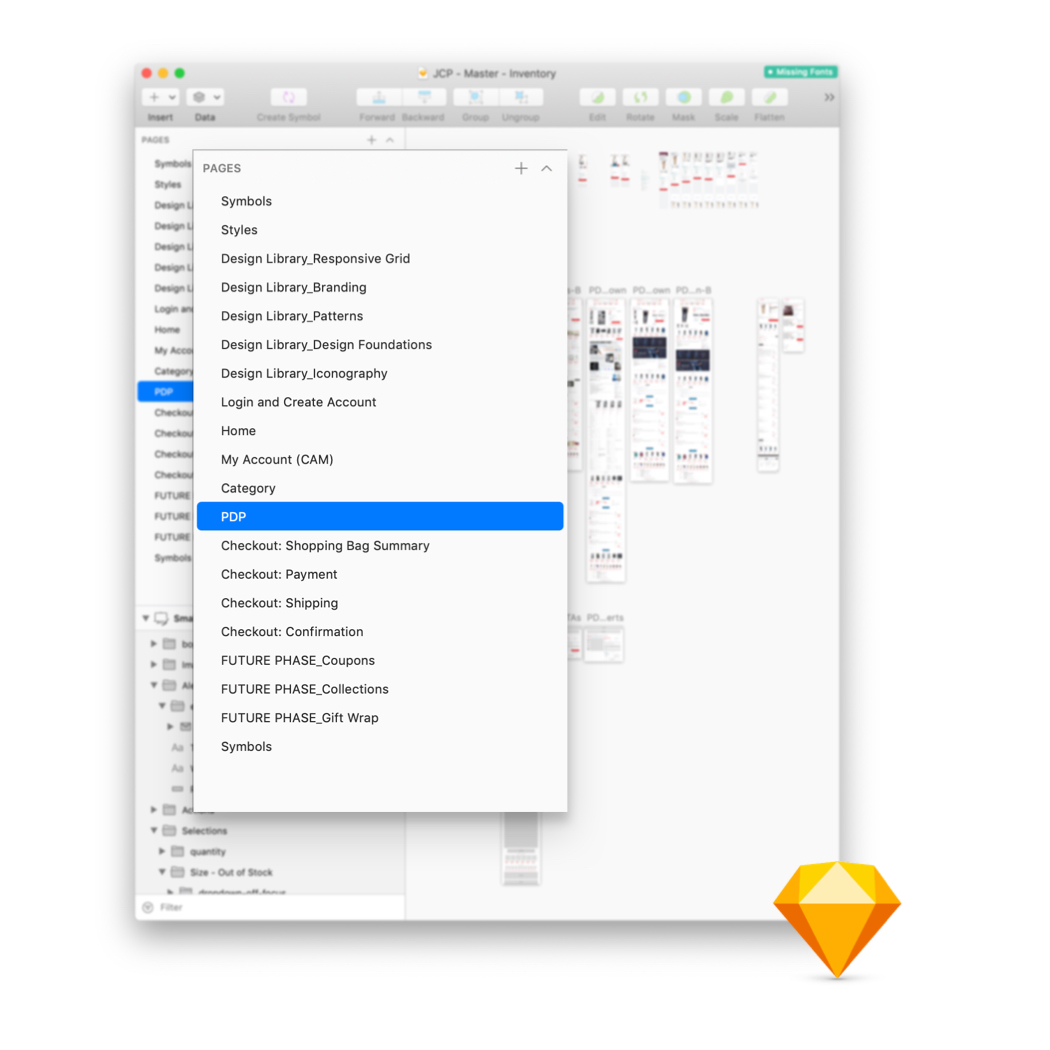
Task: Select the Rotate tool
Action: click(x=640, y=97)
